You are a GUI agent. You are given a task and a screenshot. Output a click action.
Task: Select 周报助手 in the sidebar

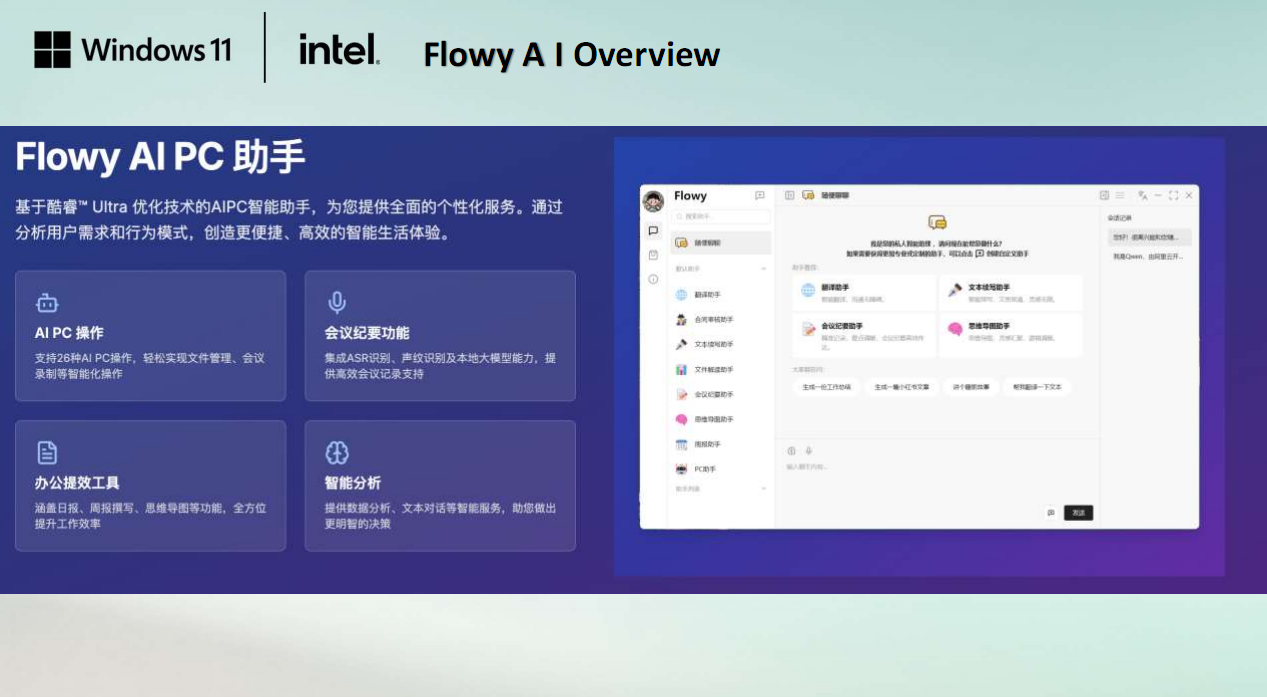coord(721,444)
